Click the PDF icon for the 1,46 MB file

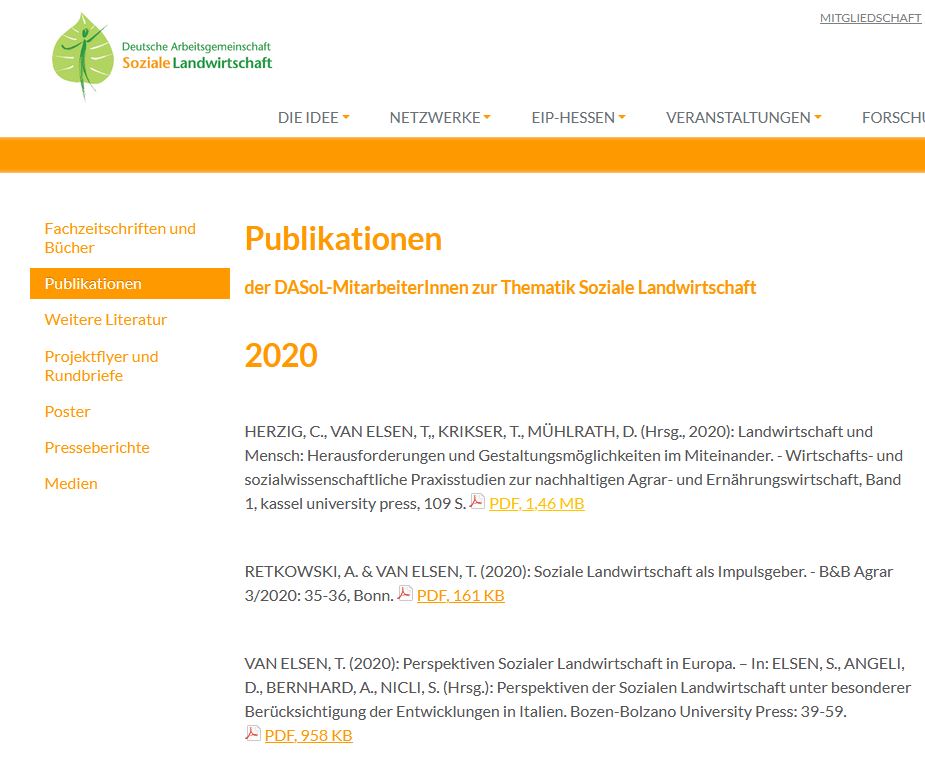tap(477, 501)
